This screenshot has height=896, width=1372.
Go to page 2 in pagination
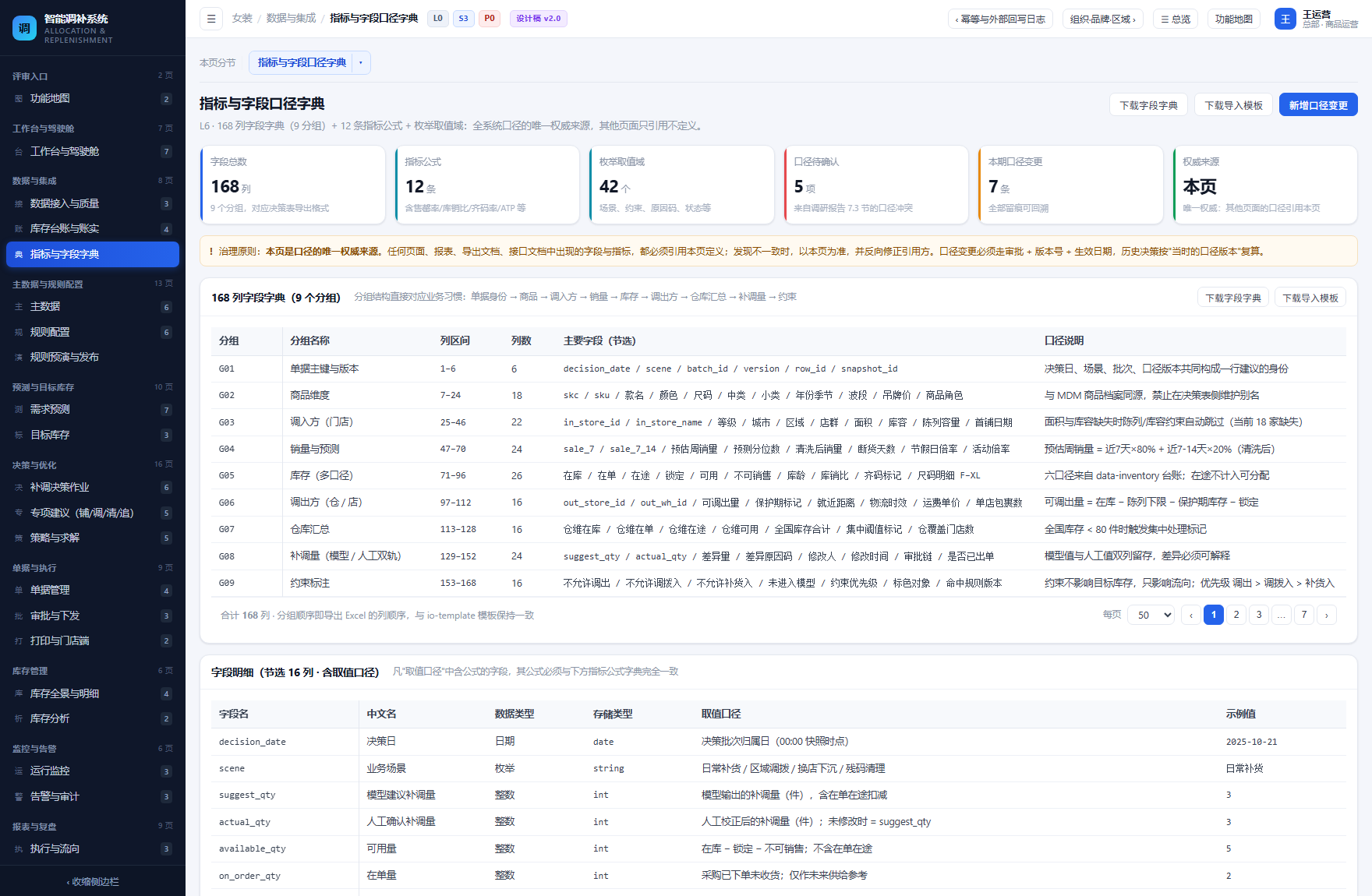1236,615
